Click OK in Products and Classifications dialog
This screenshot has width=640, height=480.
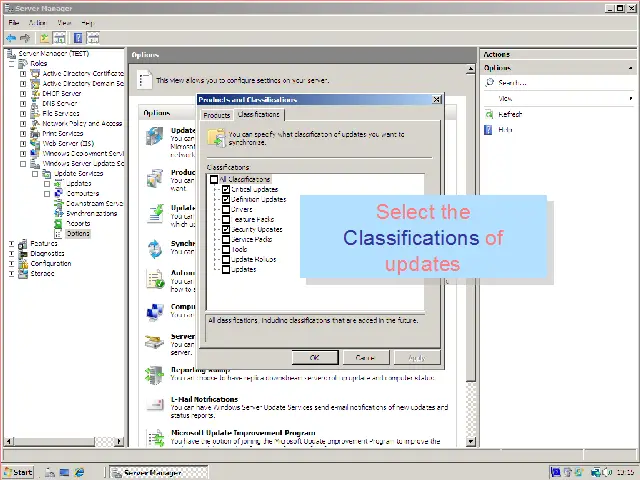coord(315,358)
